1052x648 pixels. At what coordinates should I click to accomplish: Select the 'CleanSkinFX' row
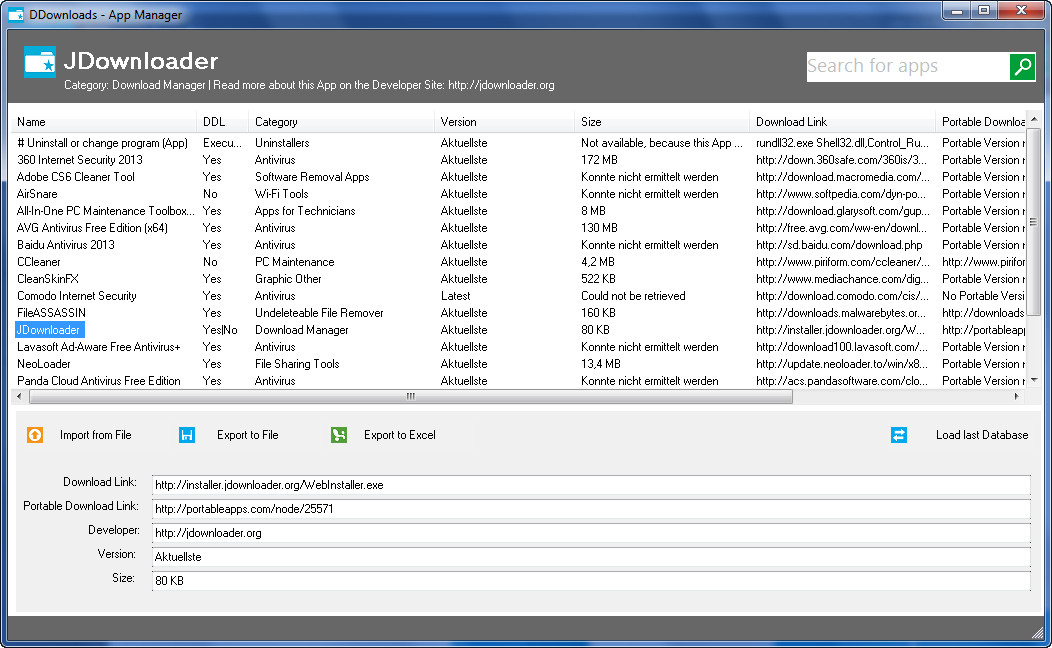(519, 279)
